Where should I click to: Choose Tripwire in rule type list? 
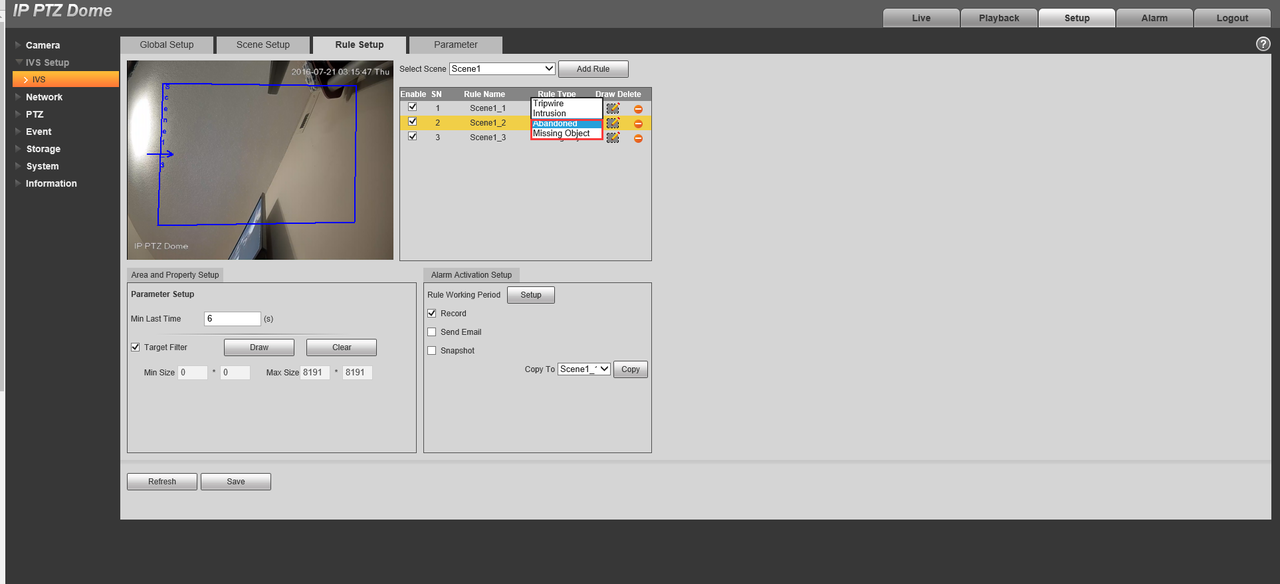pos(566,103)
